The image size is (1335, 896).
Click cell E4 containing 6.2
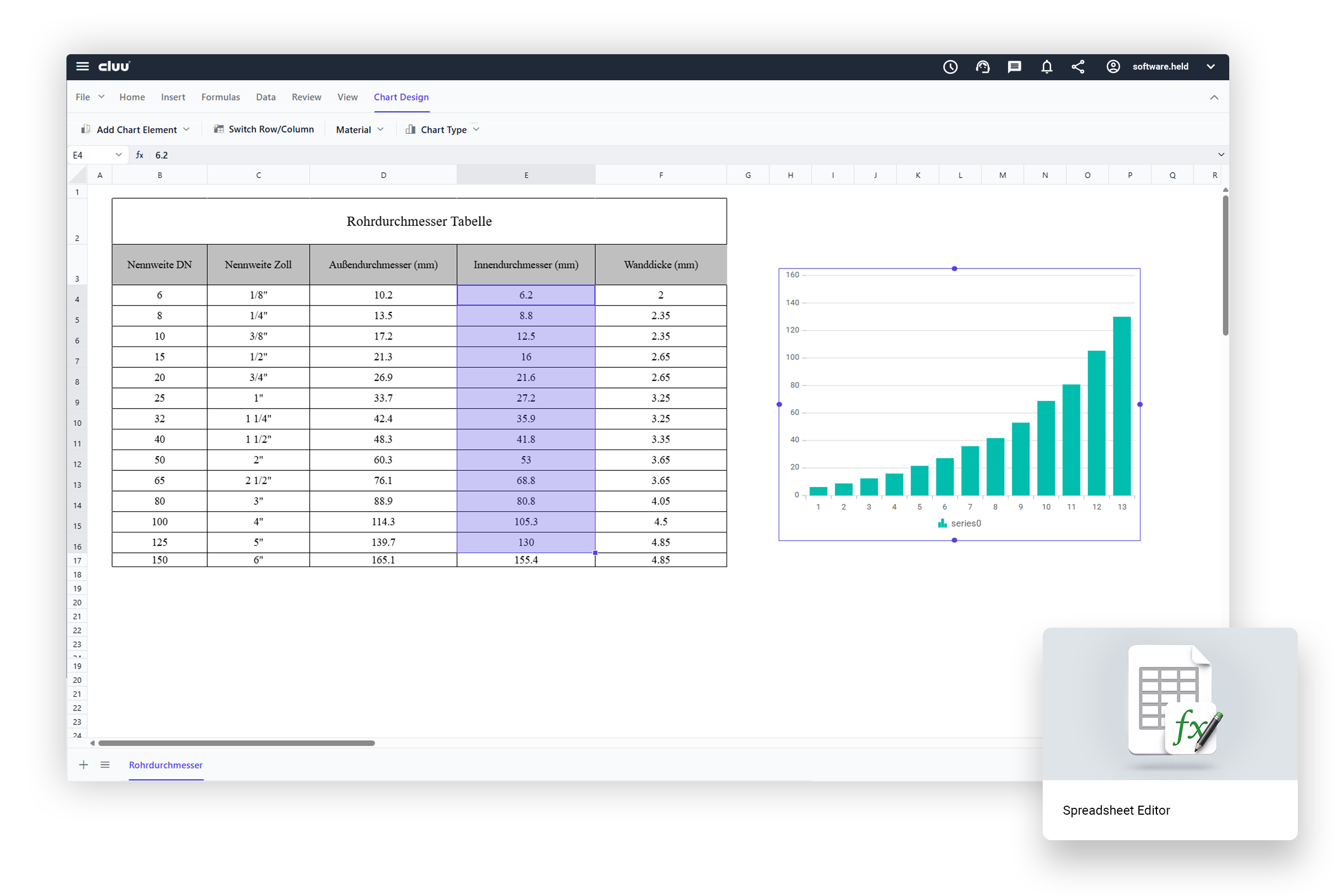[526, 295]
